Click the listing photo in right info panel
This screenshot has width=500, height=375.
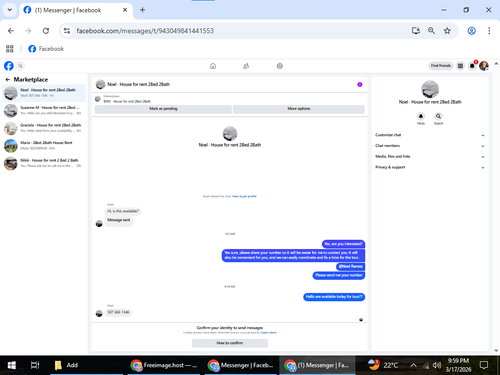[x=430, y=89]
